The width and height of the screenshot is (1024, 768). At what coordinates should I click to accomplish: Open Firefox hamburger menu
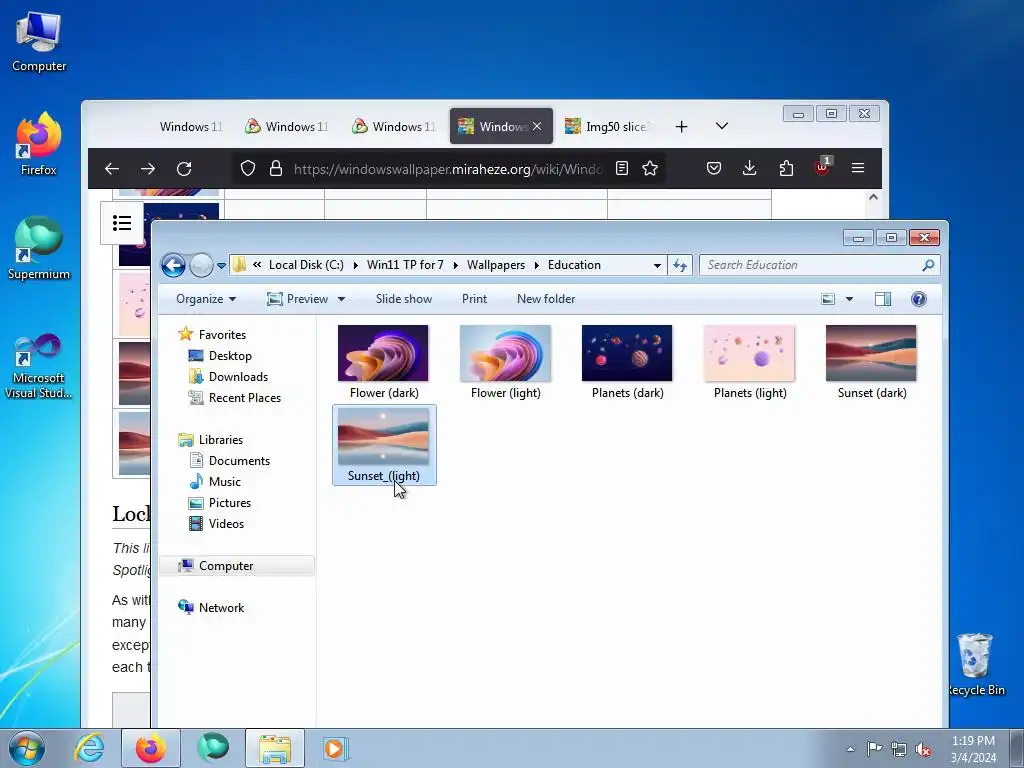coord(858,168)
